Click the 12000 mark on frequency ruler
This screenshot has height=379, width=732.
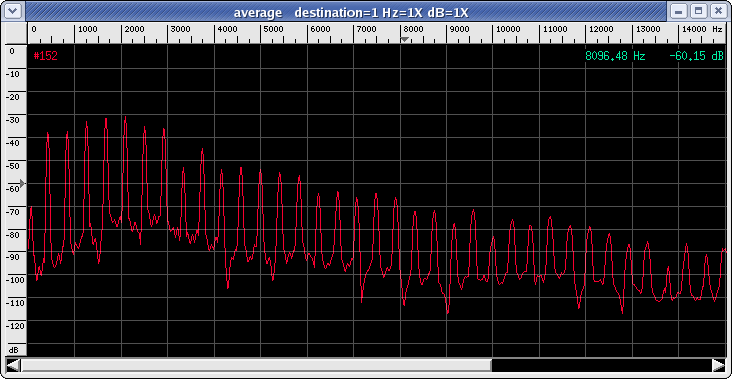[601, 29]
